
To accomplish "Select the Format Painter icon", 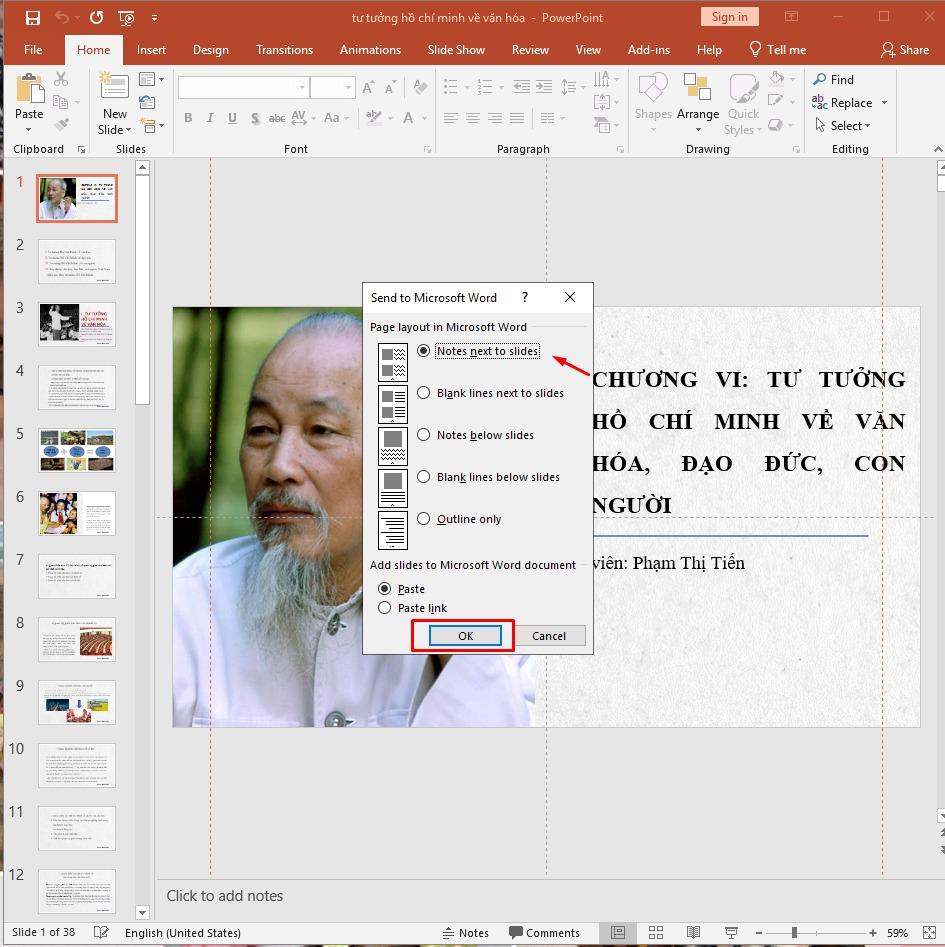I will pos(60,124).
